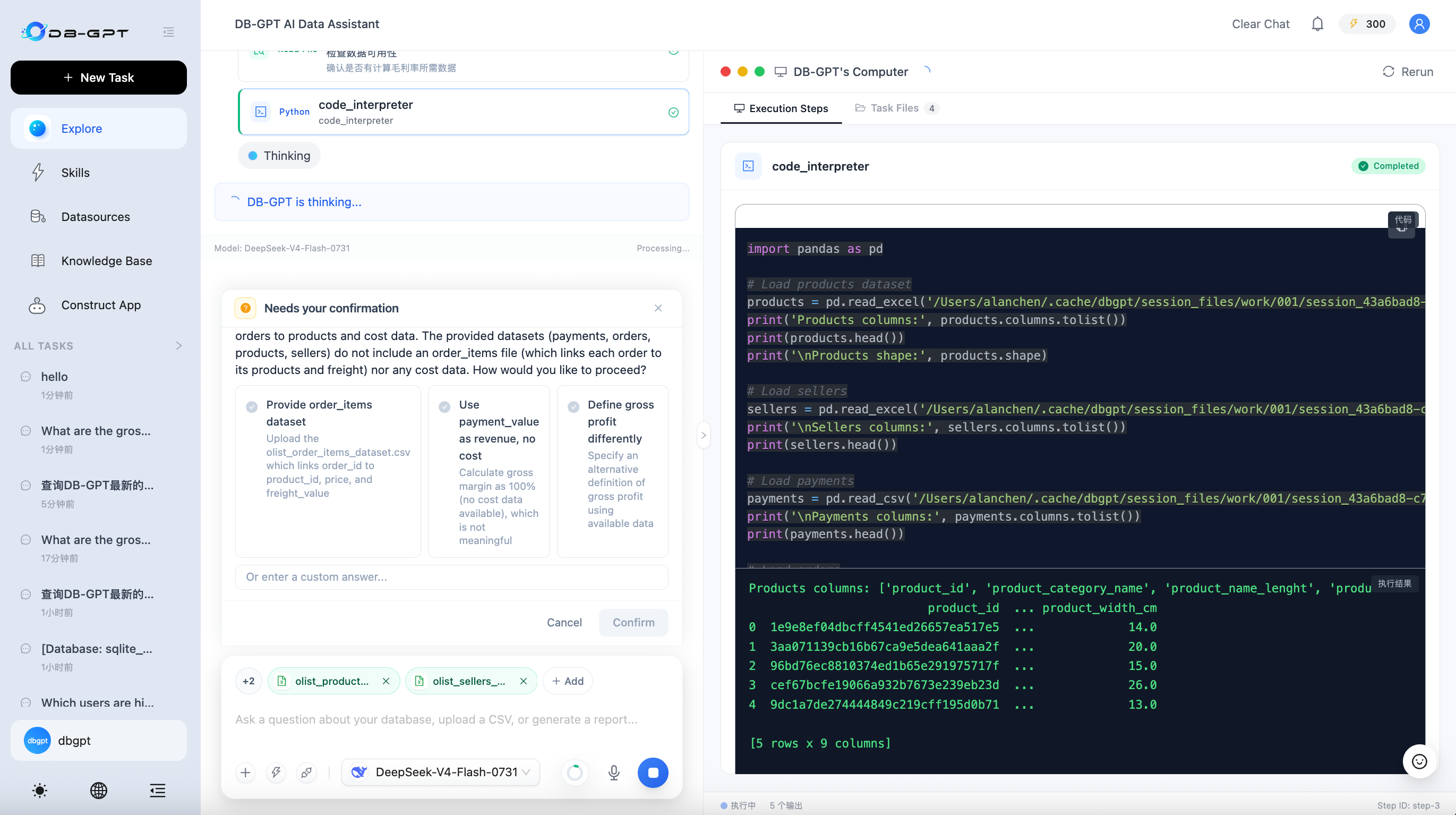Remove the olist_product attachment
Viewport: 1456px width, 815px height.
click(386, 681)
